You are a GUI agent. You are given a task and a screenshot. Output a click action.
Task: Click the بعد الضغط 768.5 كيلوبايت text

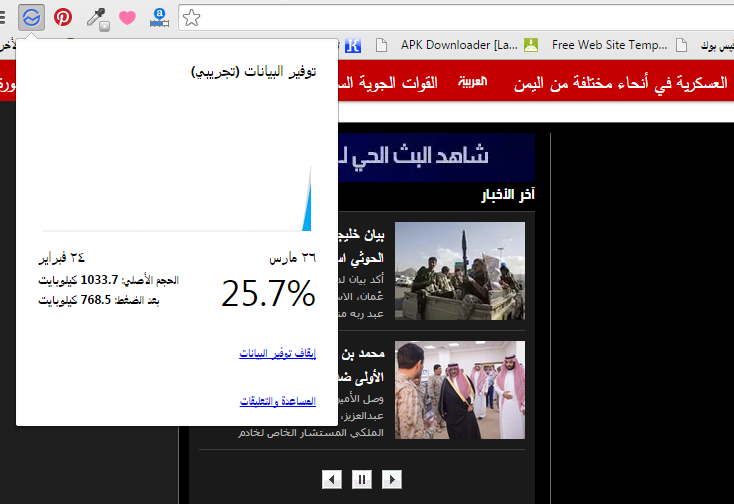coord(99,300)
